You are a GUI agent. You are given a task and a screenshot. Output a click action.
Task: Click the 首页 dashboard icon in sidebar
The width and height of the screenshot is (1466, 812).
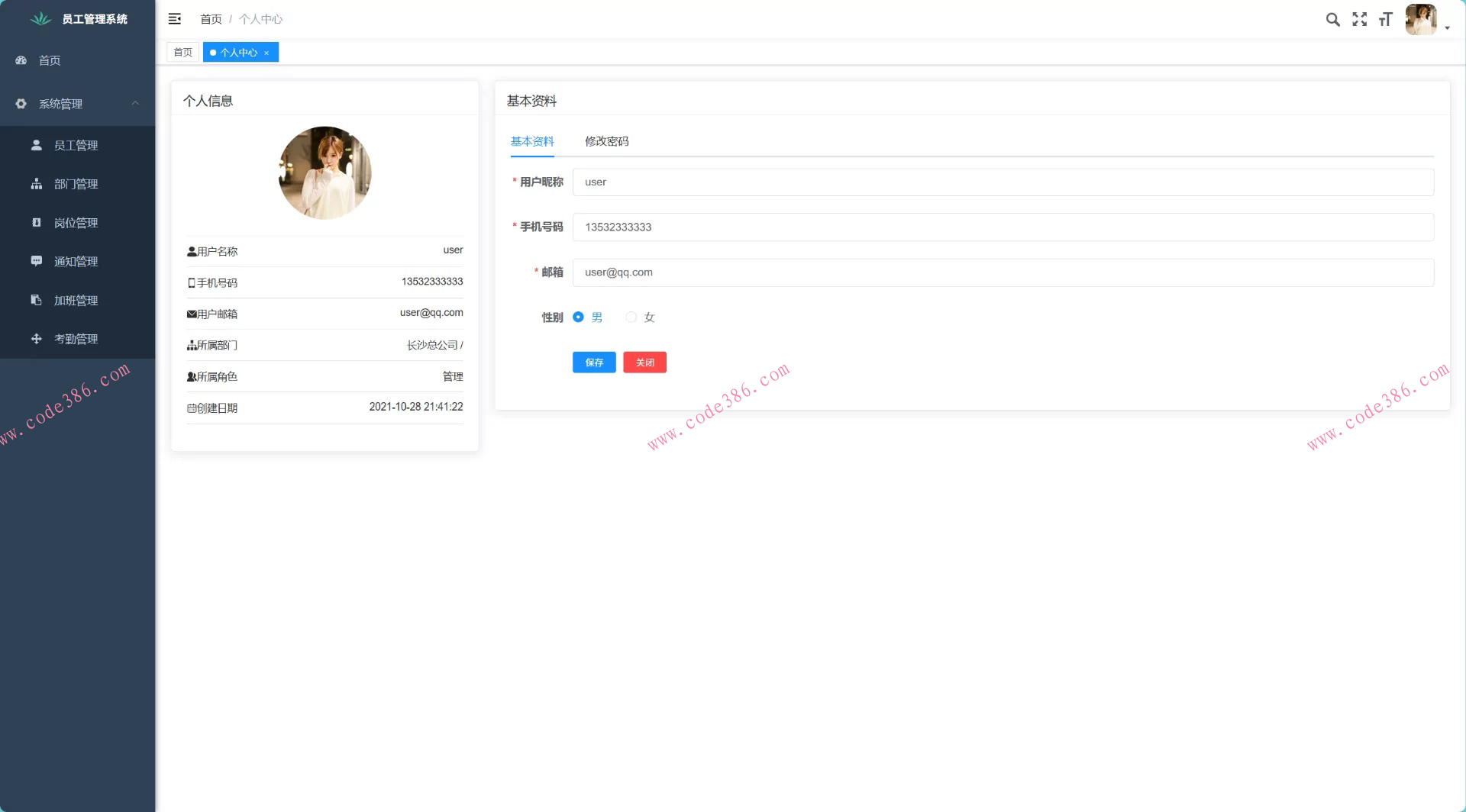[21, 60]
